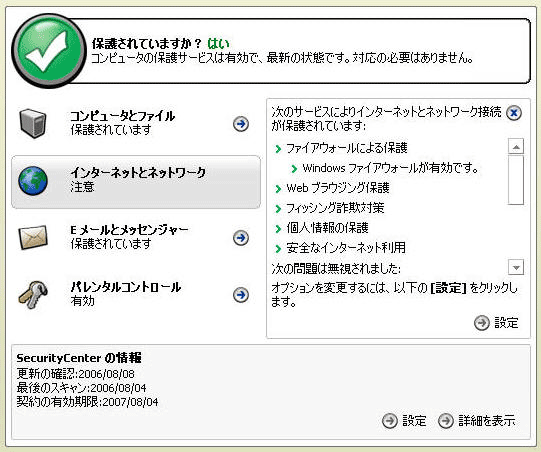Click arrow icon next to Eメールとメッセンジャー
Viewport: 541px width, 452px height.
click(x=241, y=238)
